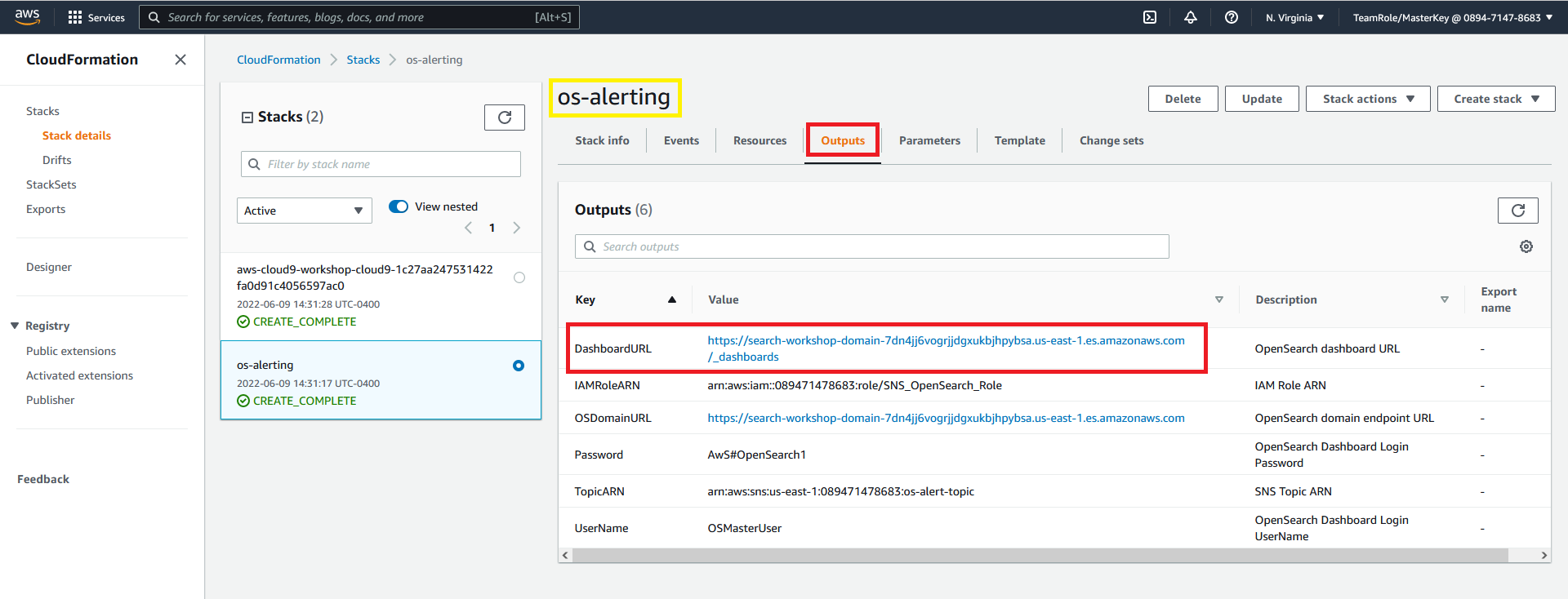Open Public extensions in sidebar
Screen dimensions: 1568x599
tap(71, 351)
